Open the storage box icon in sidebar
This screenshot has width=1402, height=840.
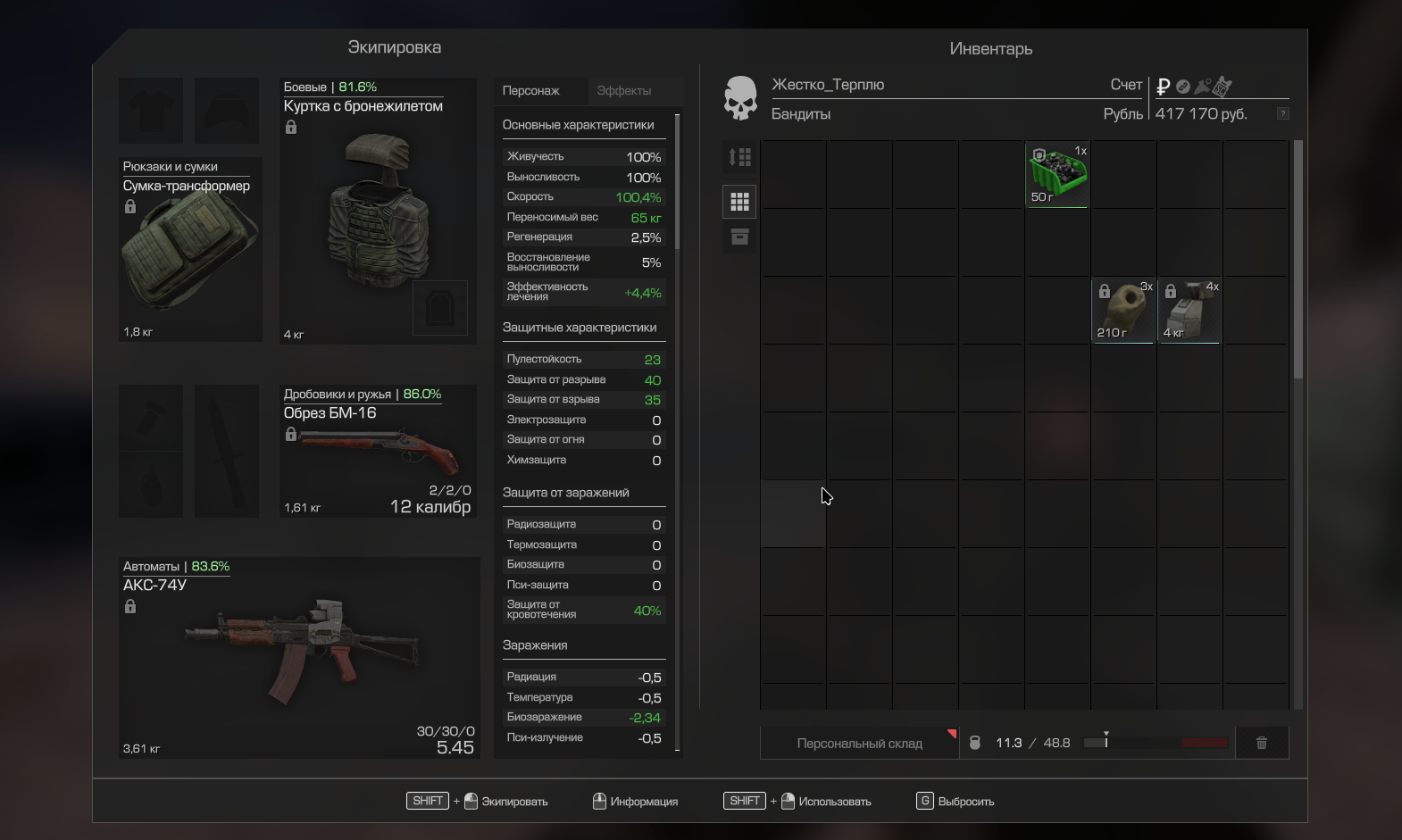[x=739, y=237]
